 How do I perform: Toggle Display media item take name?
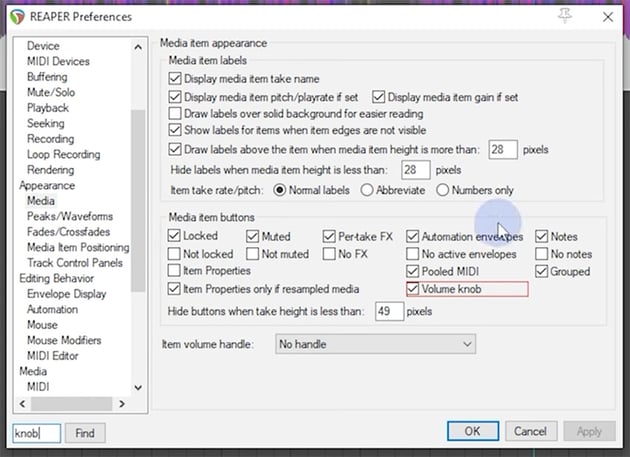point(175,78)
